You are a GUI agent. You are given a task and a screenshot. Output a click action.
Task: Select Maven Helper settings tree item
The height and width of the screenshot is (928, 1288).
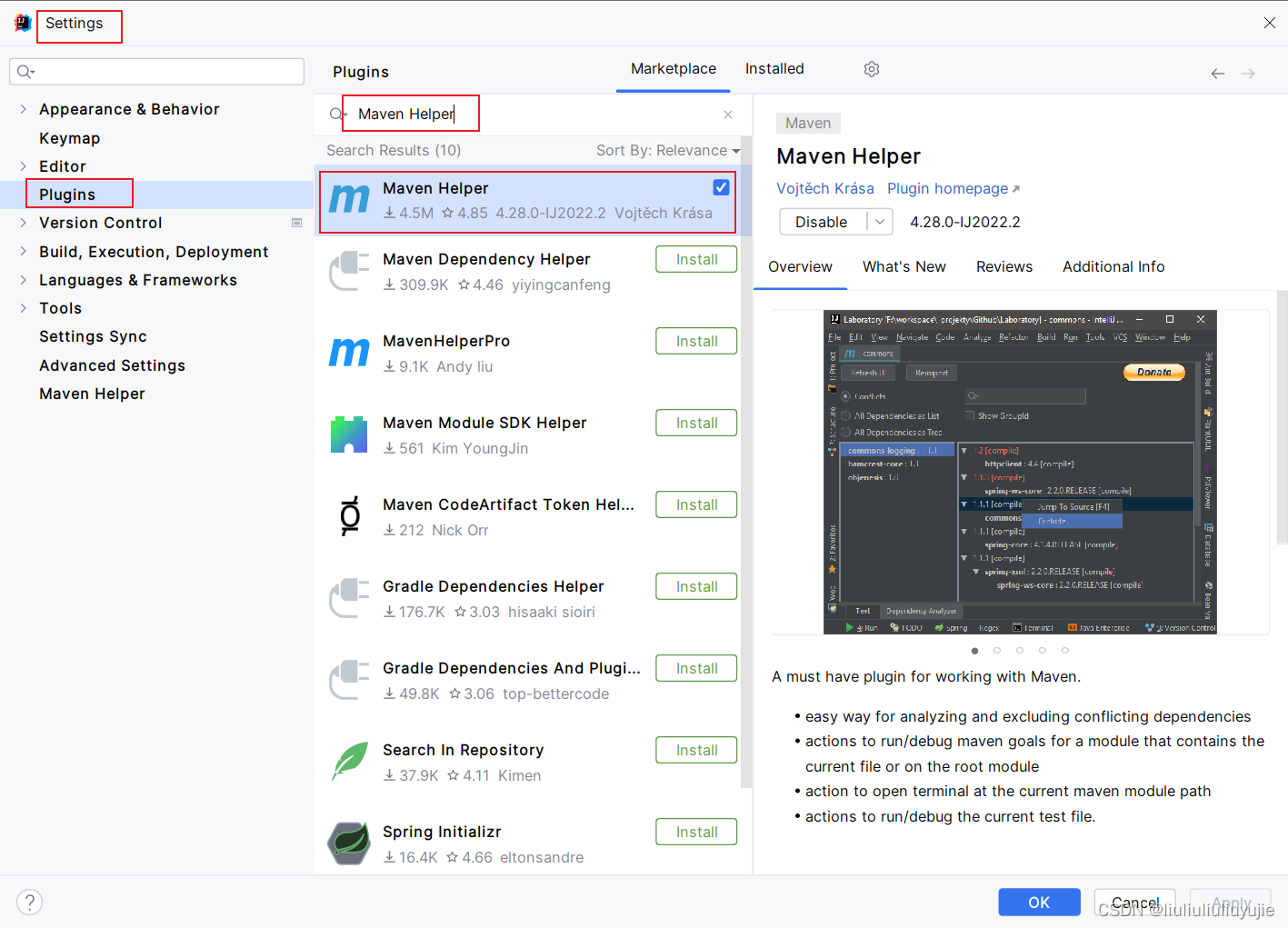(x=92, y=394)
